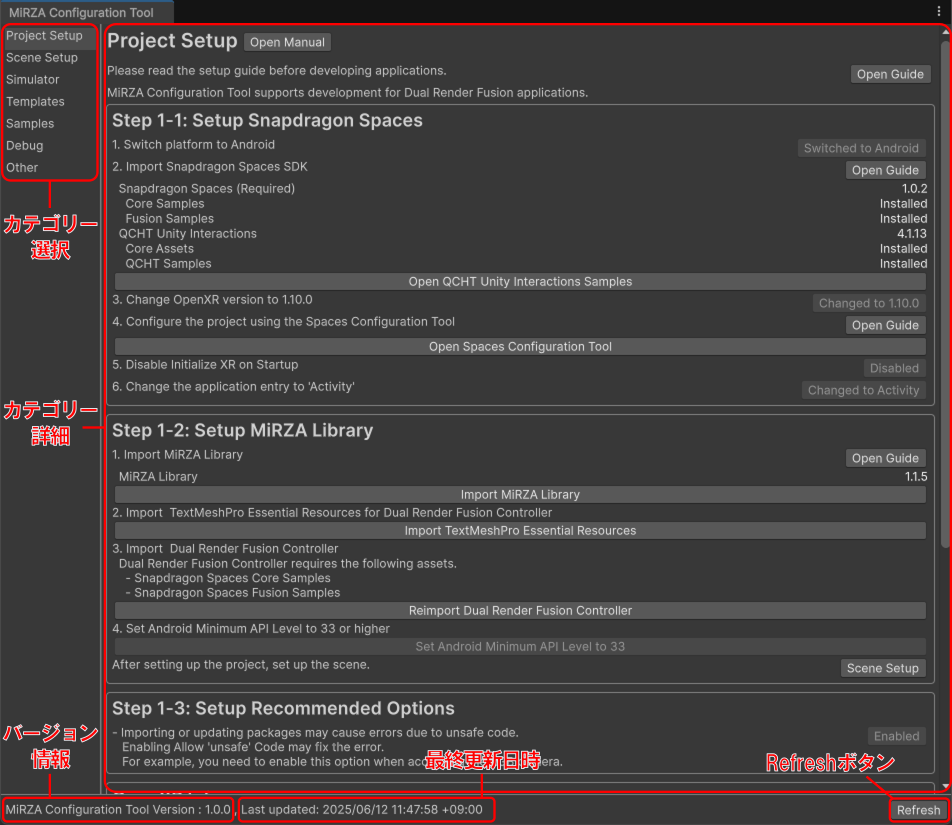
Task: Open Guide next to setup guide notice
Action: (x=890, y=74)
